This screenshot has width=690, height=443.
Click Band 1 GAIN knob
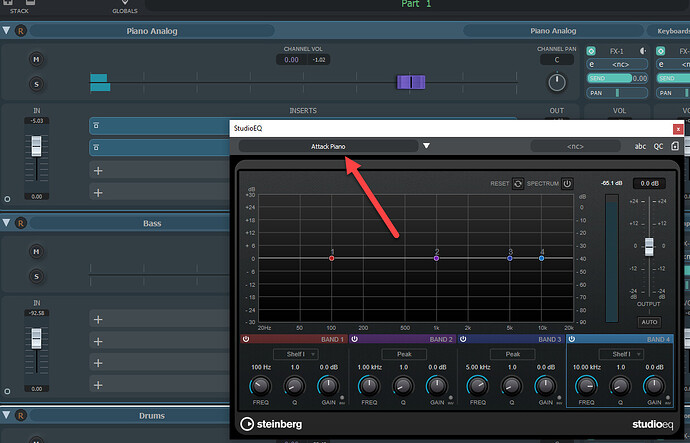(x=328, y=386)
